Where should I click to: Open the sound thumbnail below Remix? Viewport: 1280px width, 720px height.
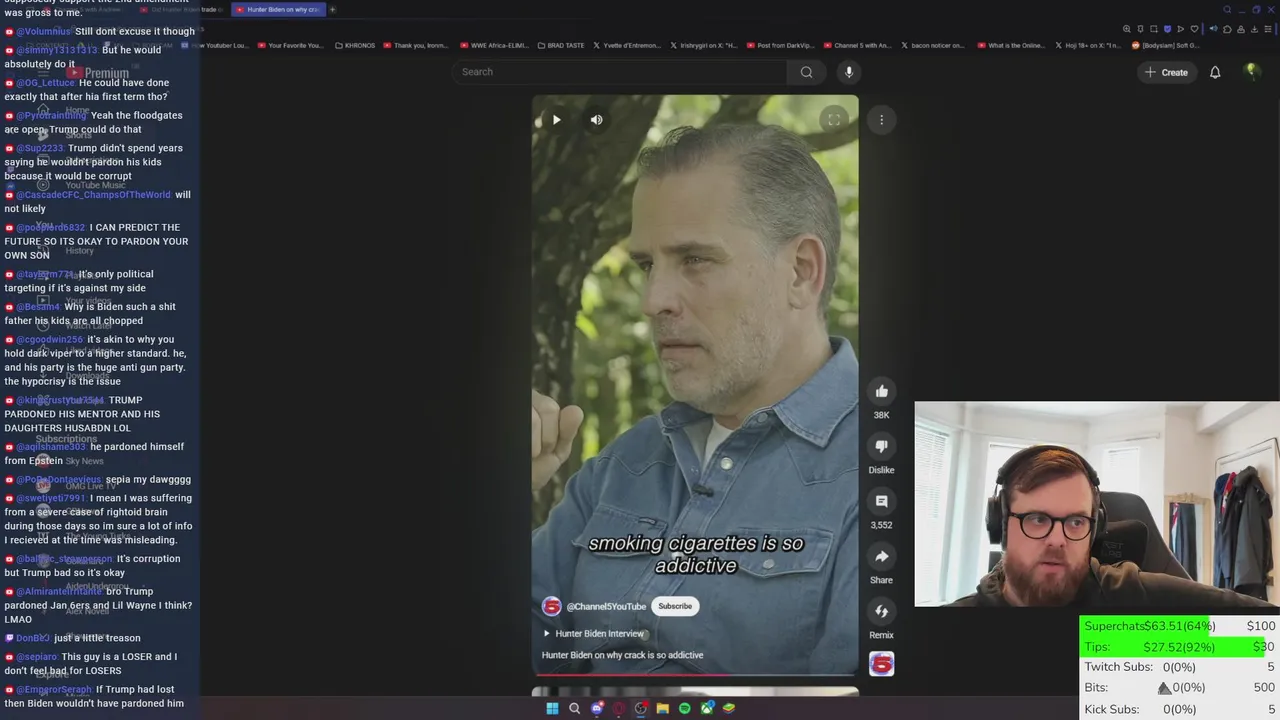pos(881,664)
